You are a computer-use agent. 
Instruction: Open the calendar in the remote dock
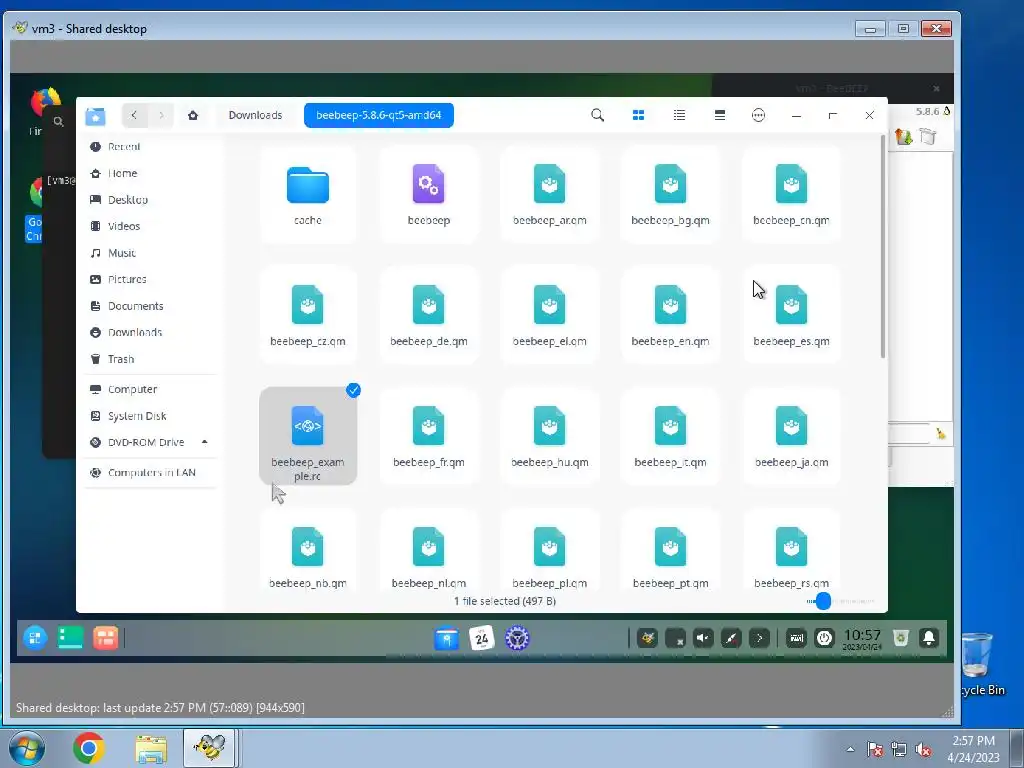482,638
